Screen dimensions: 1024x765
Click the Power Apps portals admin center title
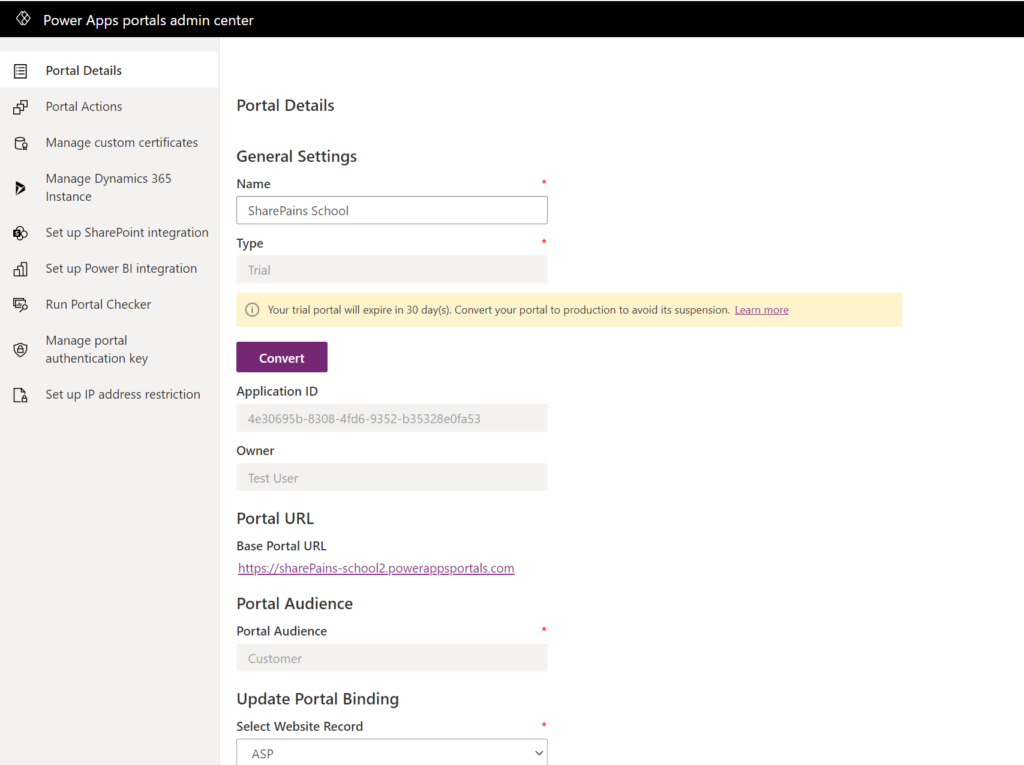pos(148,20)
